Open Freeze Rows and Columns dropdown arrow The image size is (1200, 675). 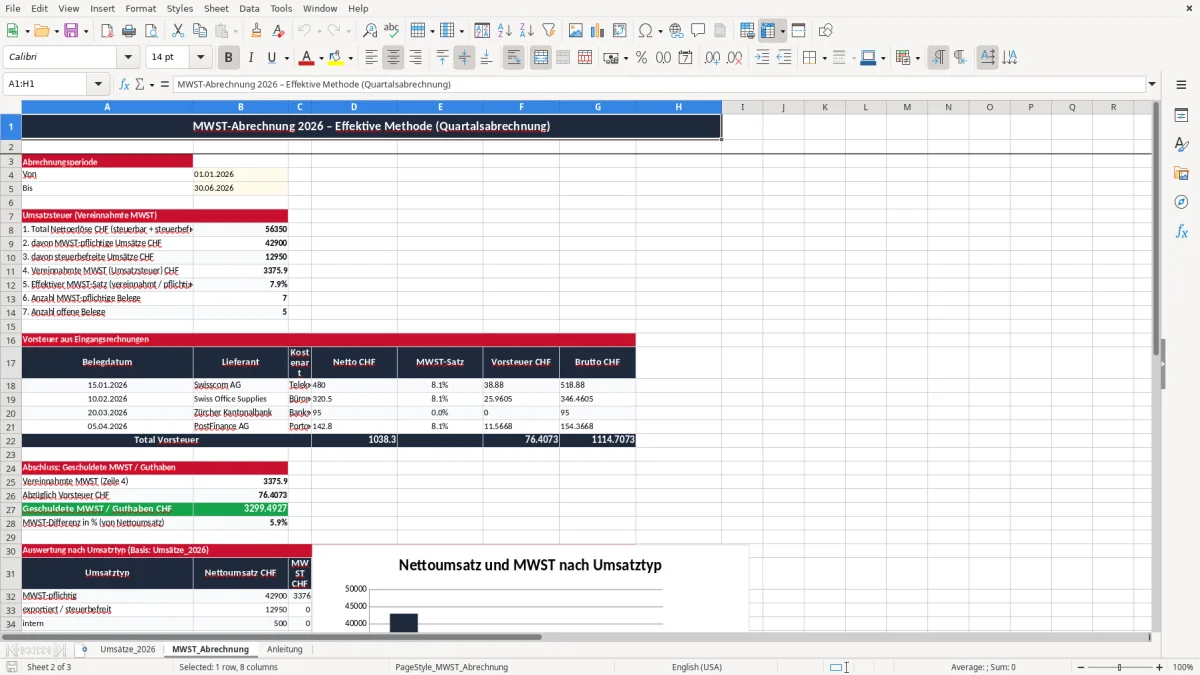click(783, 31)
